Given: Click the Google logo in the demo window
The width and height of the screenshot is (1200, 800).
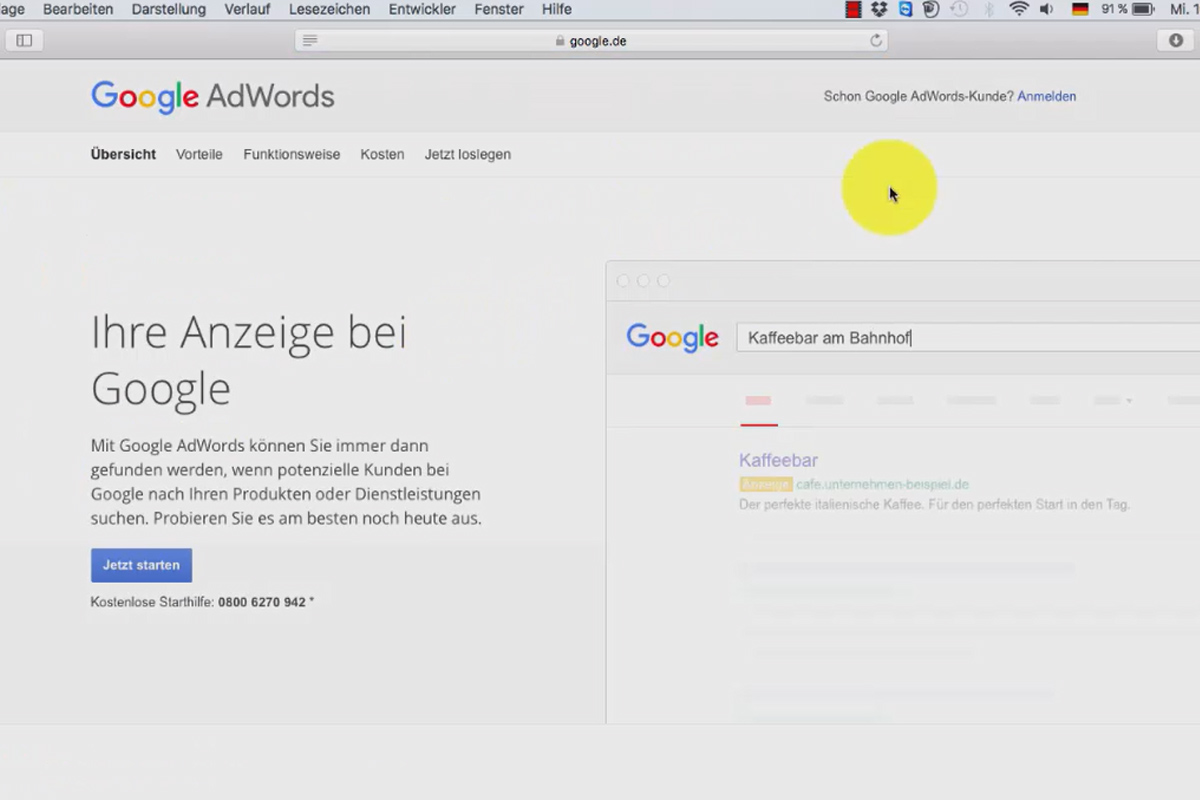Looking at the screenshot, I should click(672, 338).
